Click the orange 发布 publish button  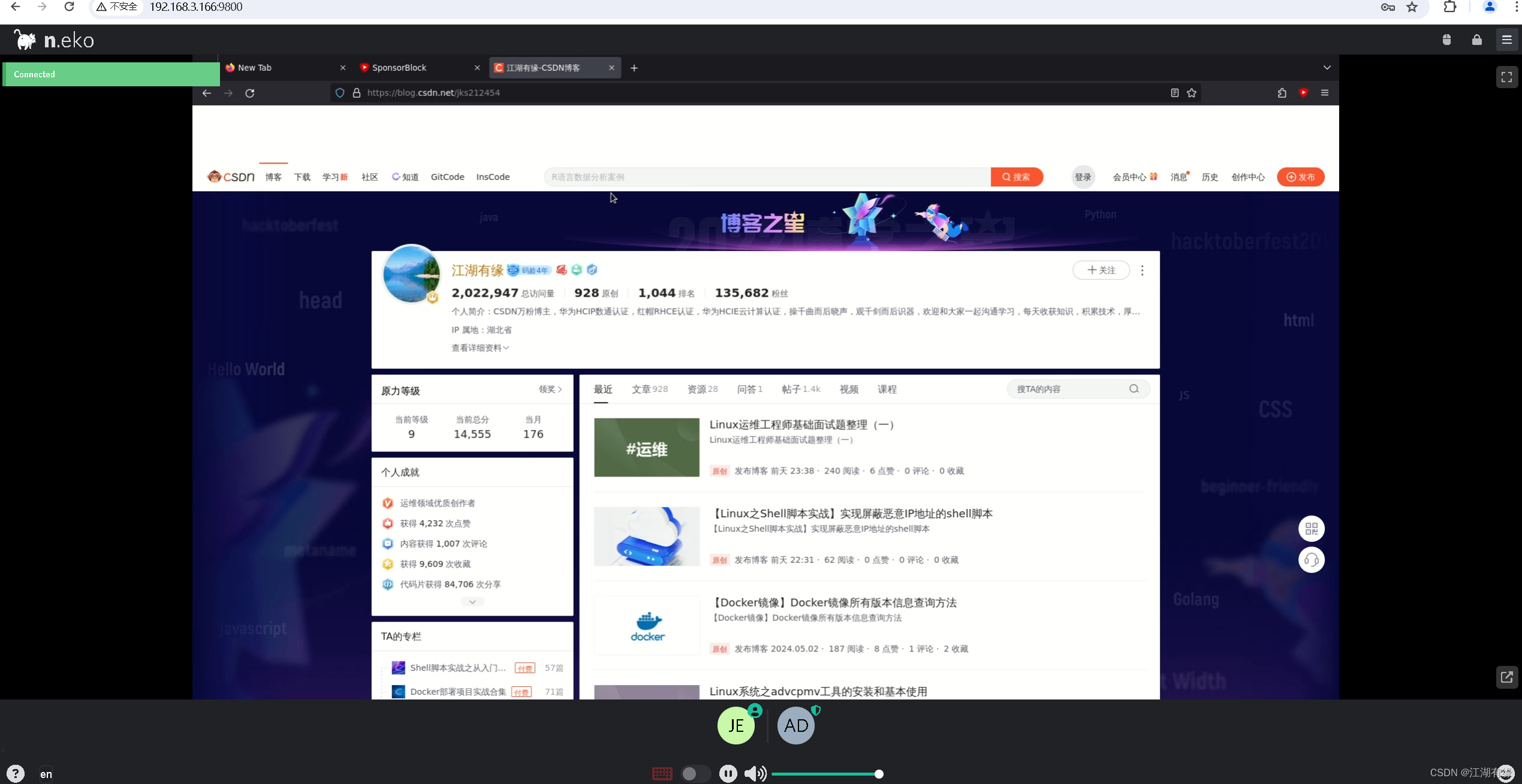pos(1300,177)
